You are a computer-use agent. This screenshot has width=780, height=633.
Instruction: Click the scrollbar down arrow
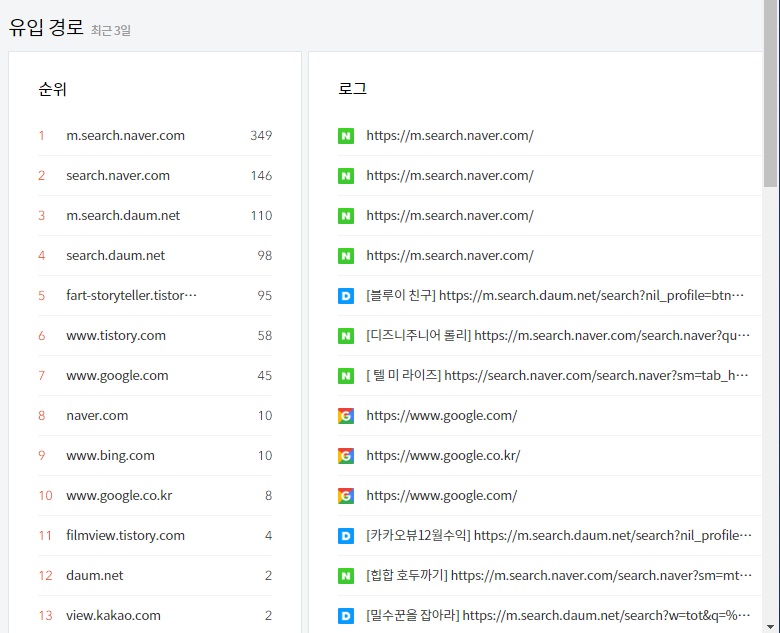point(770,627)
